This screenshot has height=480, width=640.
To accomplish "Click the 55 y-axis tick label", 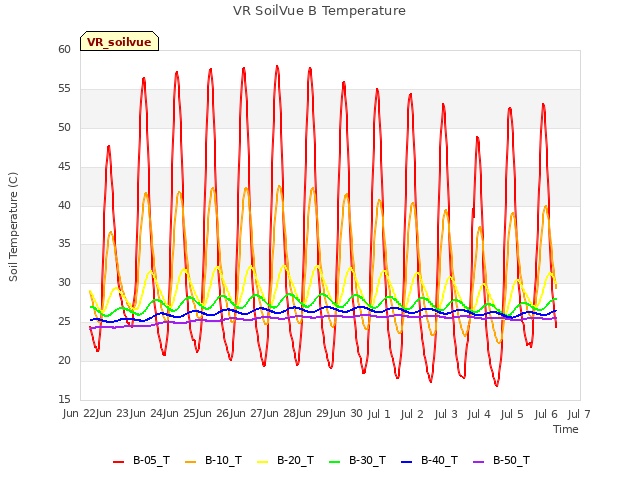I will tap(64, 89).
